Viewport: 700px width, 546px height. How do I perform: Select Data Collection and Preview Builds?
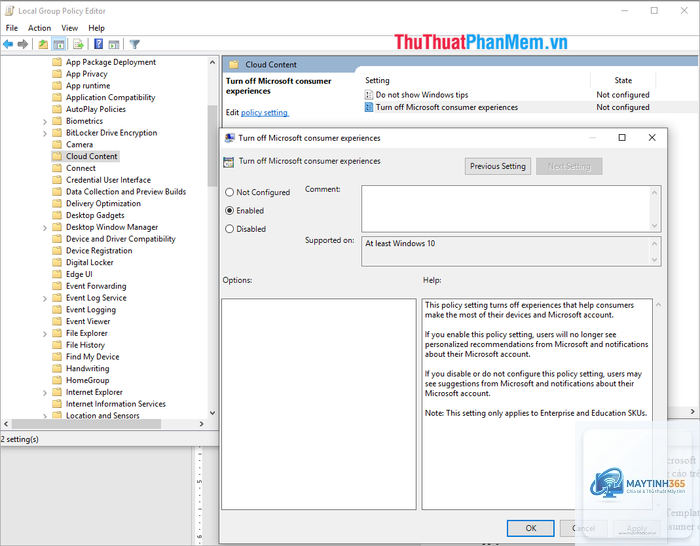point(126,192)
